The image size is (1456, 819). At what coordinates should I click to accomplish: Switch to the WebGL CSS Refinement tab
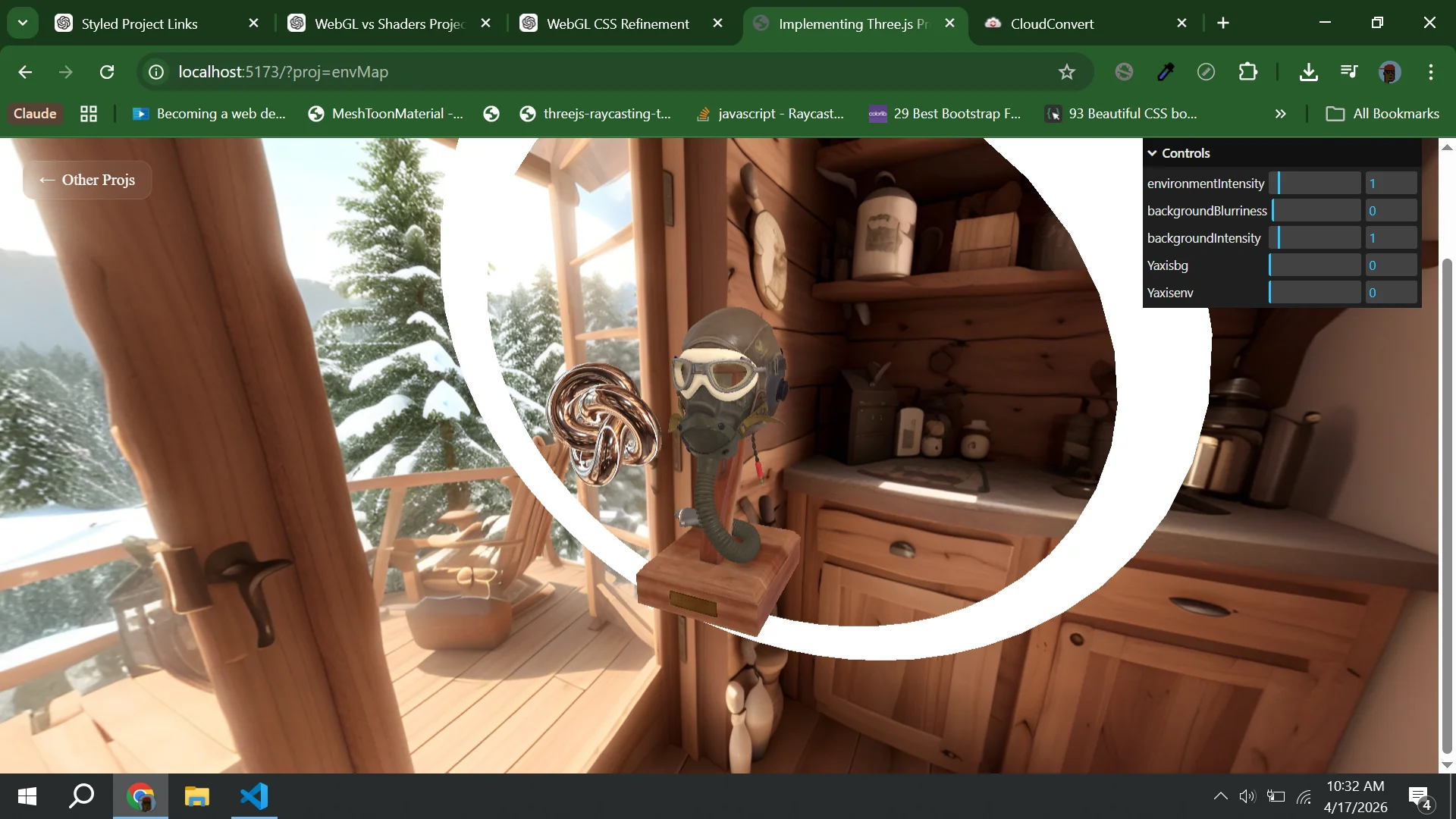point(617,24)
